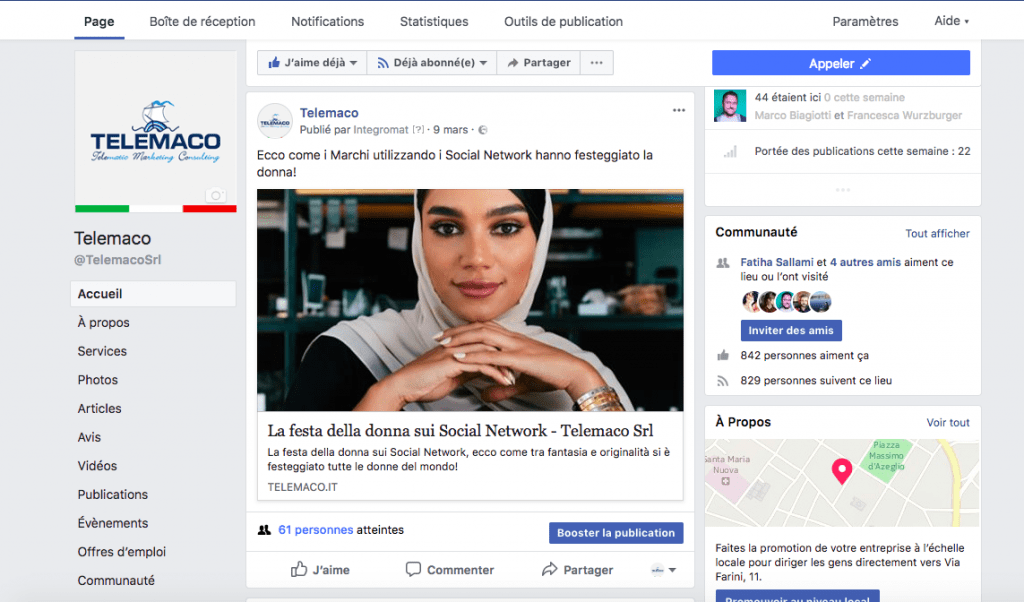Open the Statistiques tab
Viewport: 1024px width, 602px height.
(434, 22)
